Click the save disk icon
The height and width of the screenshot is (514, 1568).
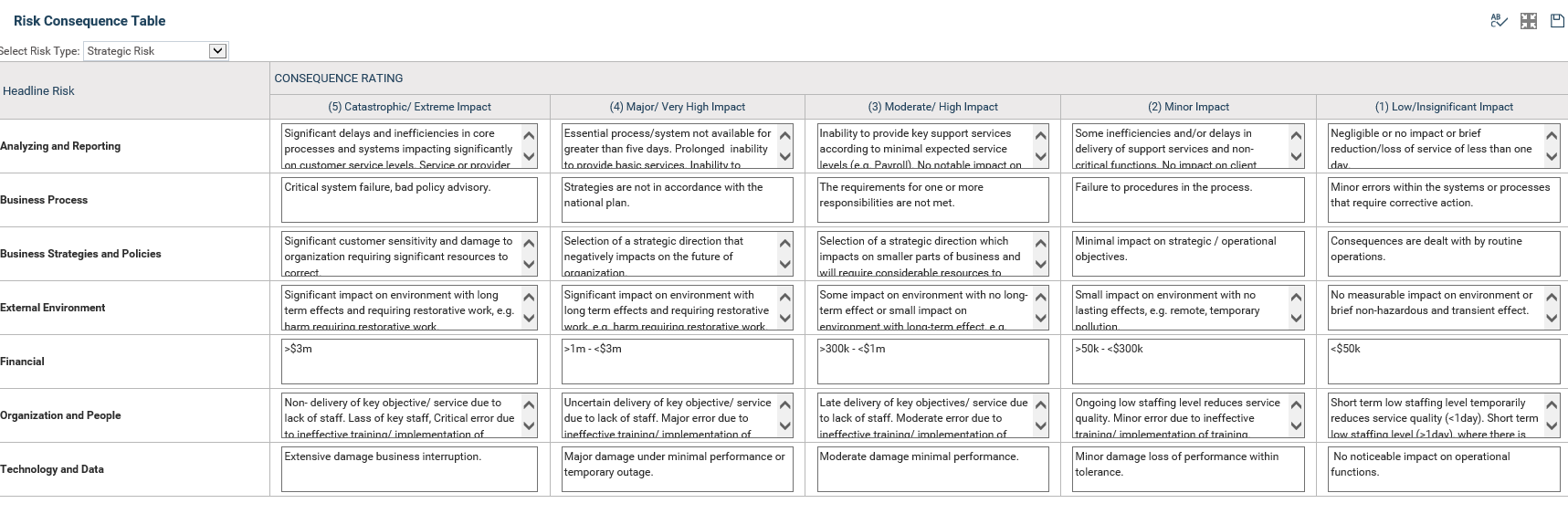click(1557, 21)
